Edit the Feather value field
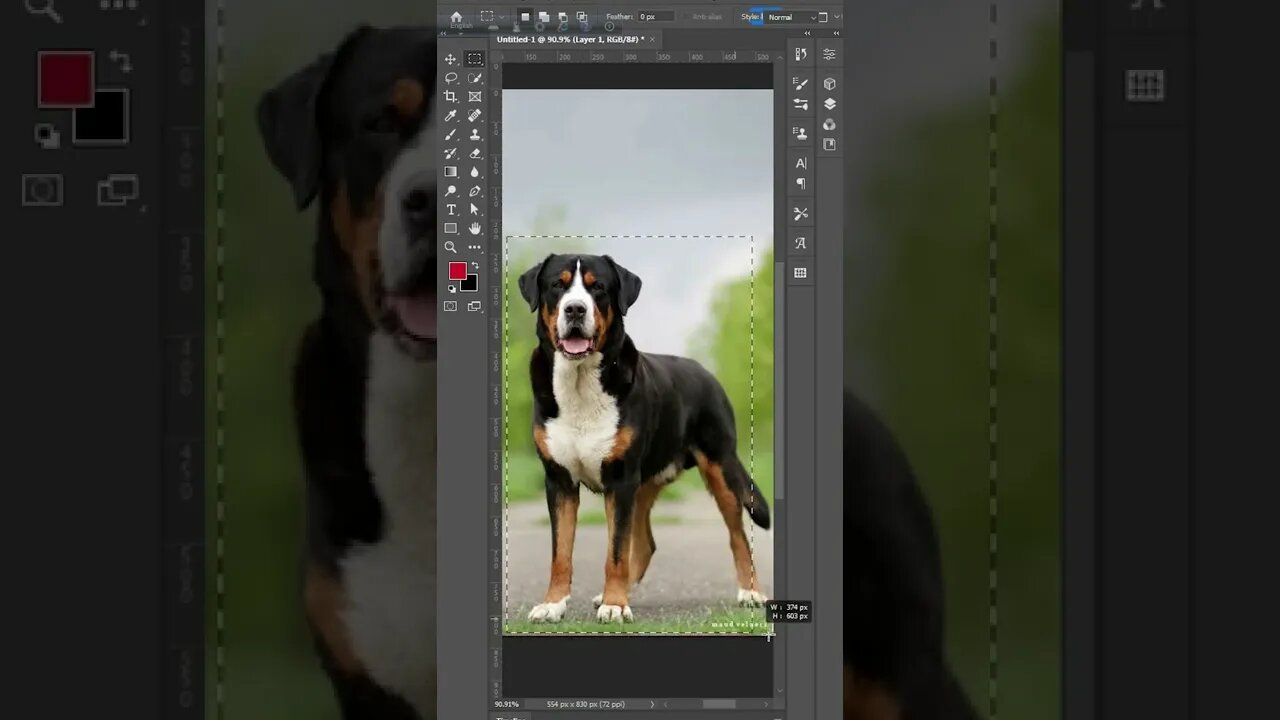The width and height of the screenshot is (1280, 720). tap(656, 17)
